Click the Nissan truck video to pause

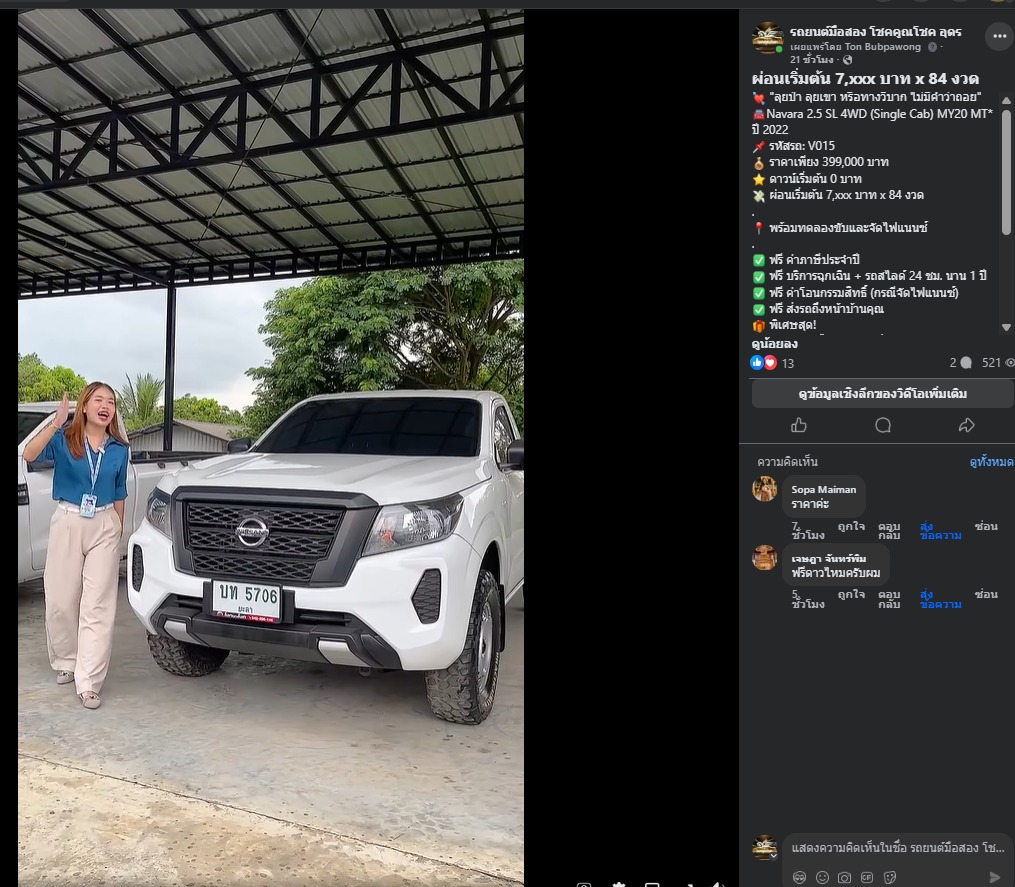click(271, 447)
